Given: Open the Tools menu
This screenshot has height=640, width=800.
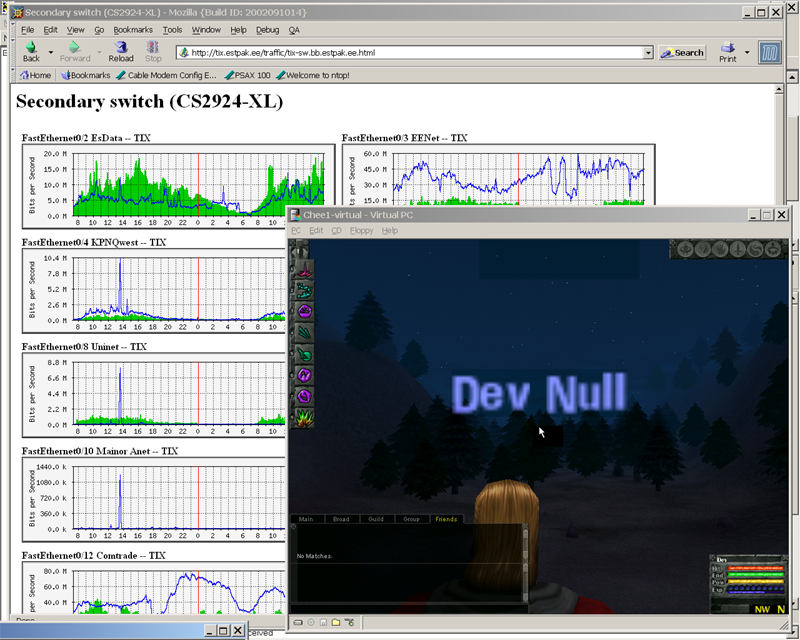Looking at the screenshot, I should 172,30.
